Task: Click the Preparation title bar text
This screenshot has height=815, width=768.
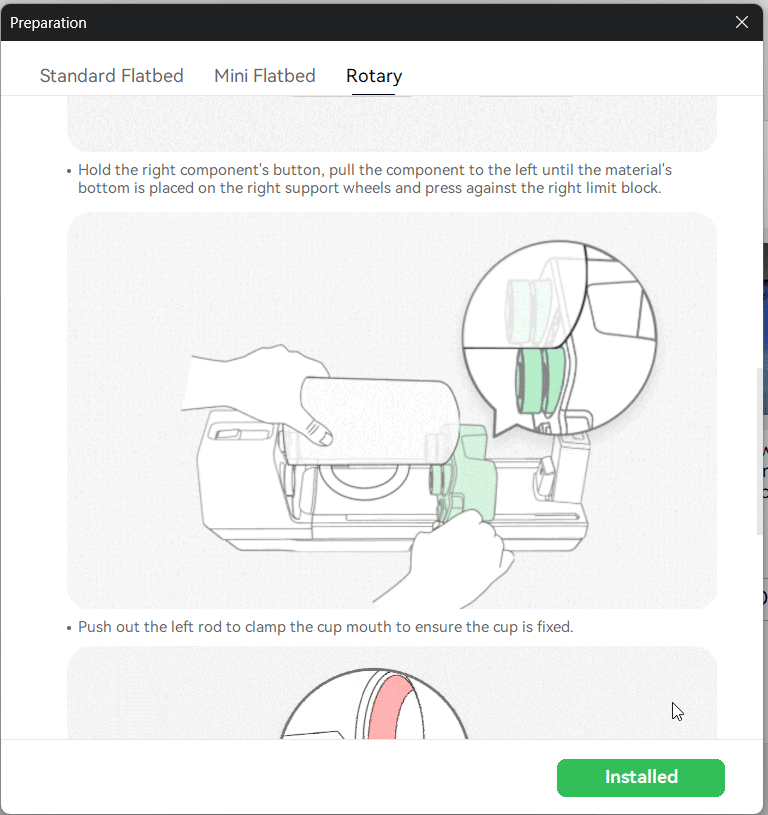Action: click(x=48, y=23)
